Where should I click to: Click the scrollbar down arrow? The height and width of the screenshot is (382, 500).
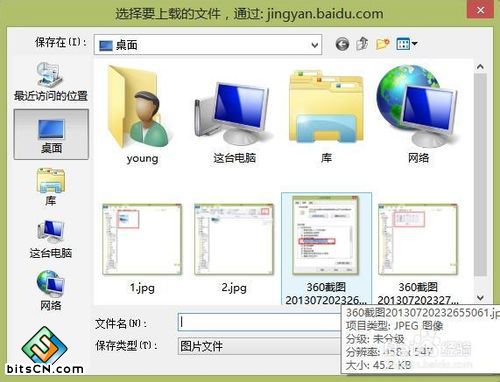point(480,298)
